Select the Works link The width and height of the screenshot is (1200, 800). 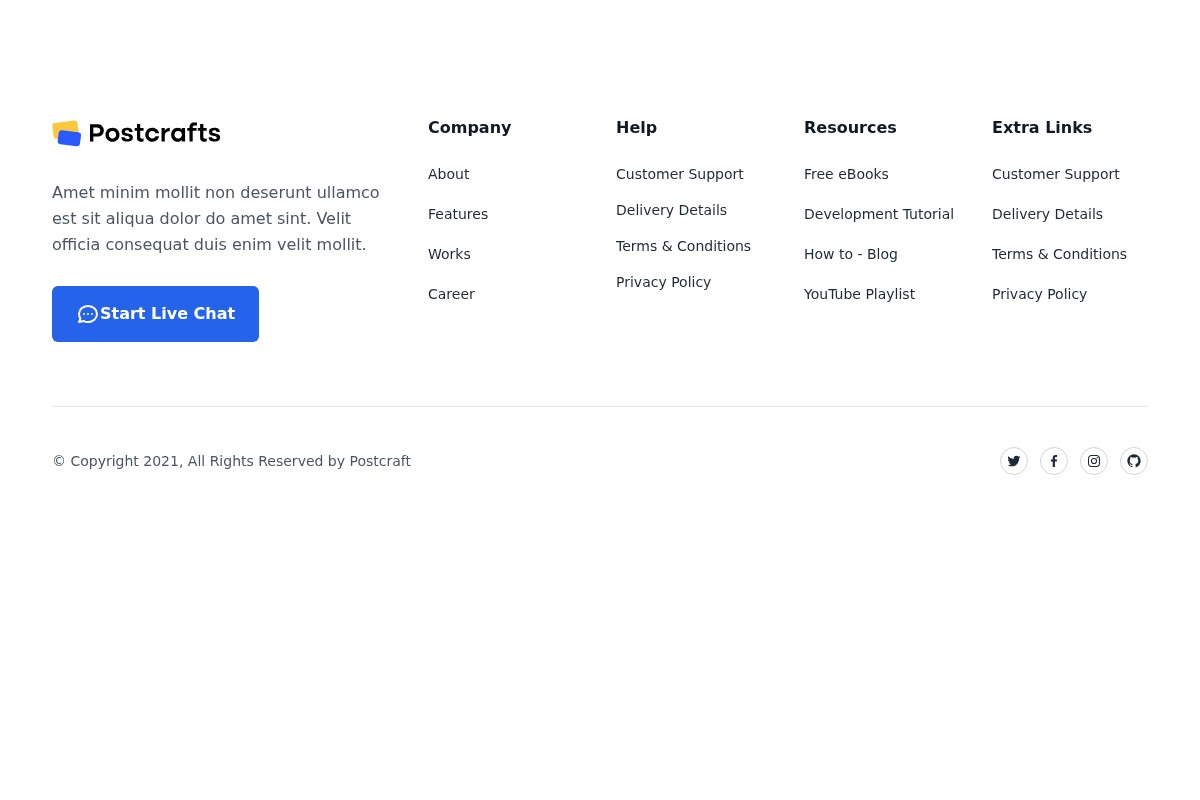(x=449, y=254)
